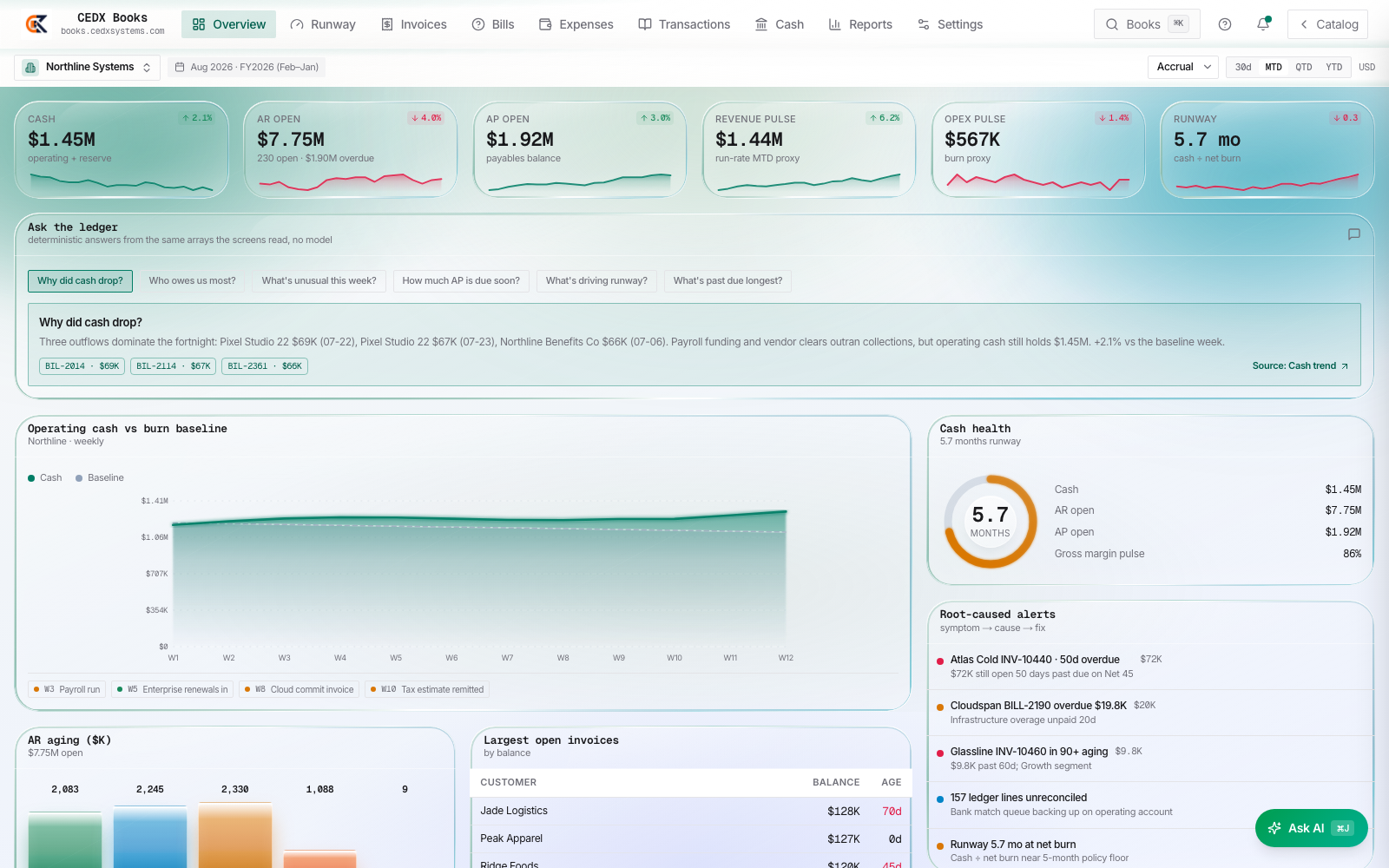Click the Bills icon in navigation

478,24
